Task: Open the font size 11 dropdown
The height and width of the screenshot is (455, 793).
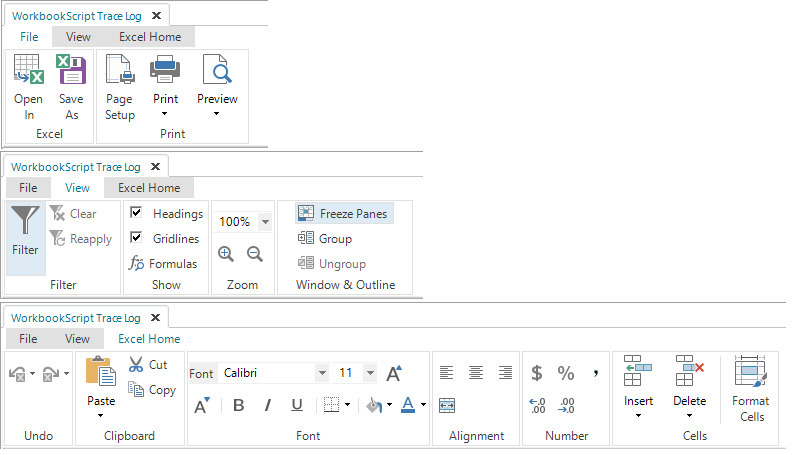Action: click(371, 373)
